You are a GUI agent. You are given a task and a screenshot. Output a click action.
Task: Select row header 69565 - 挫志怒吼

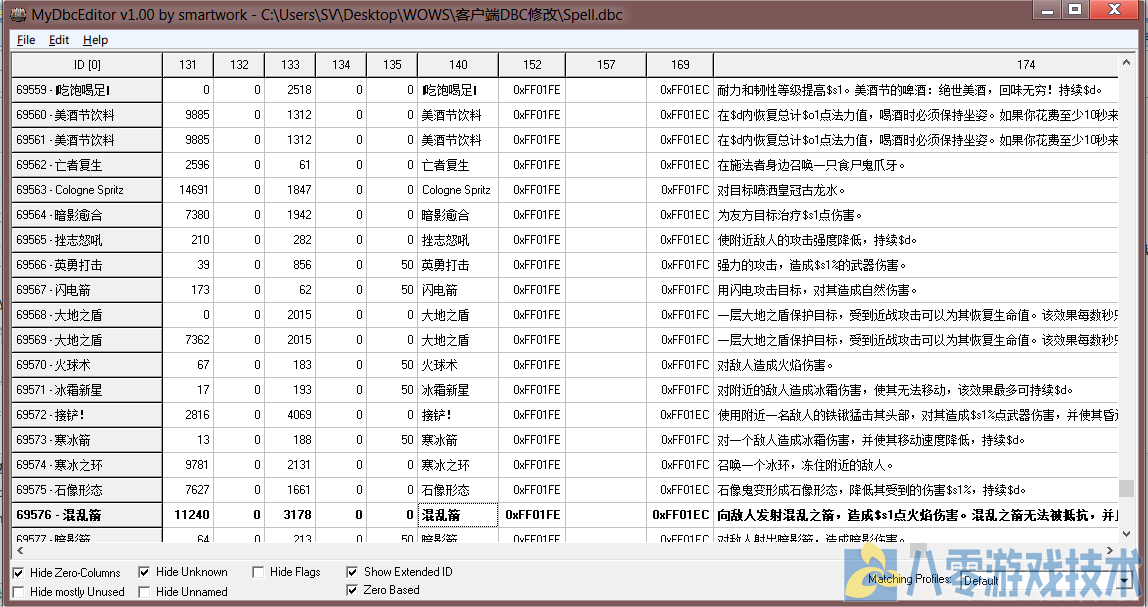[x=86, y=239]
